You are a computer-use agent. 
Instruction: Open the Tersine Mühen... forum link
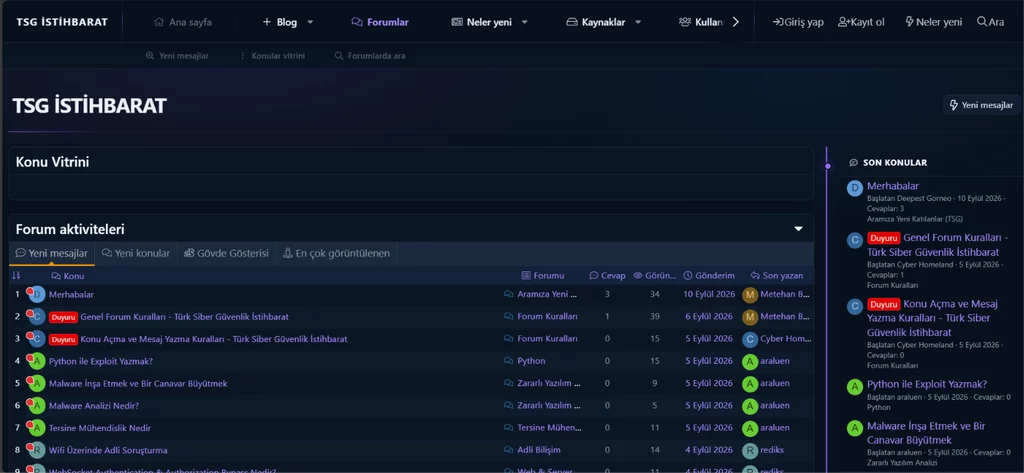click(x=549, y=428)
